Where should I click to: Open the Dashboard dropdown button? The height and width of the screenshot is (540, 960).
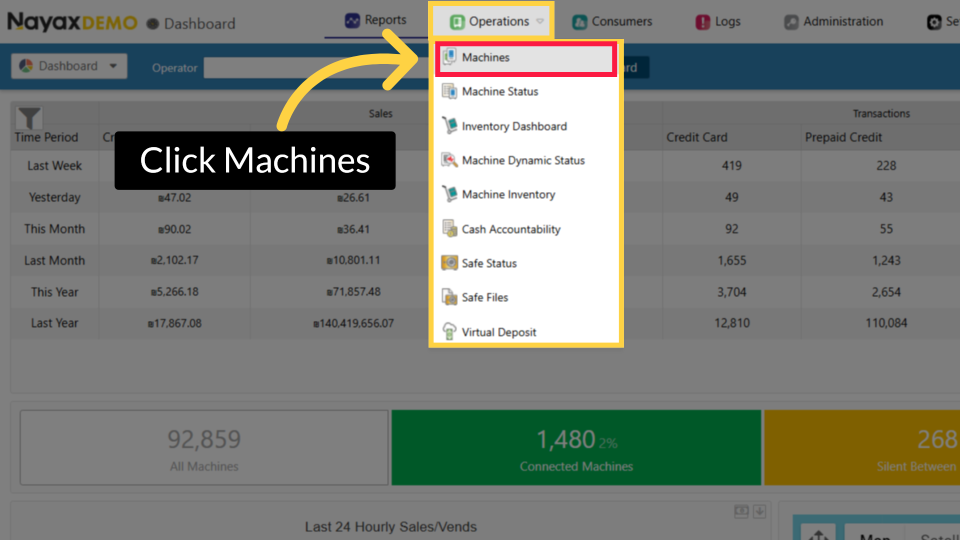(69, 67)
